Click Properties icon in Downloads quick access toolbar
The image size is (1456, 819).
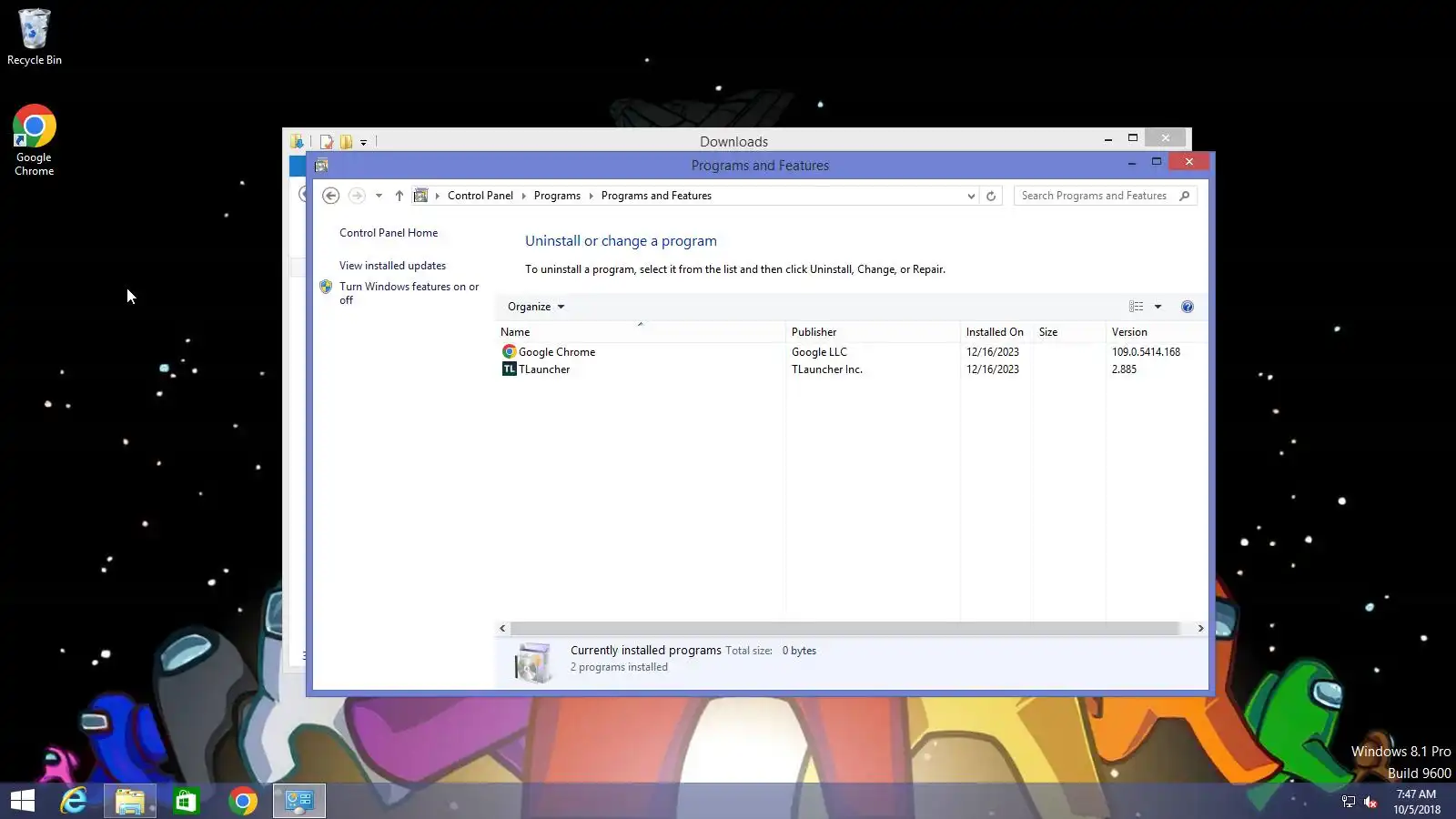click(x=326, y=141)
